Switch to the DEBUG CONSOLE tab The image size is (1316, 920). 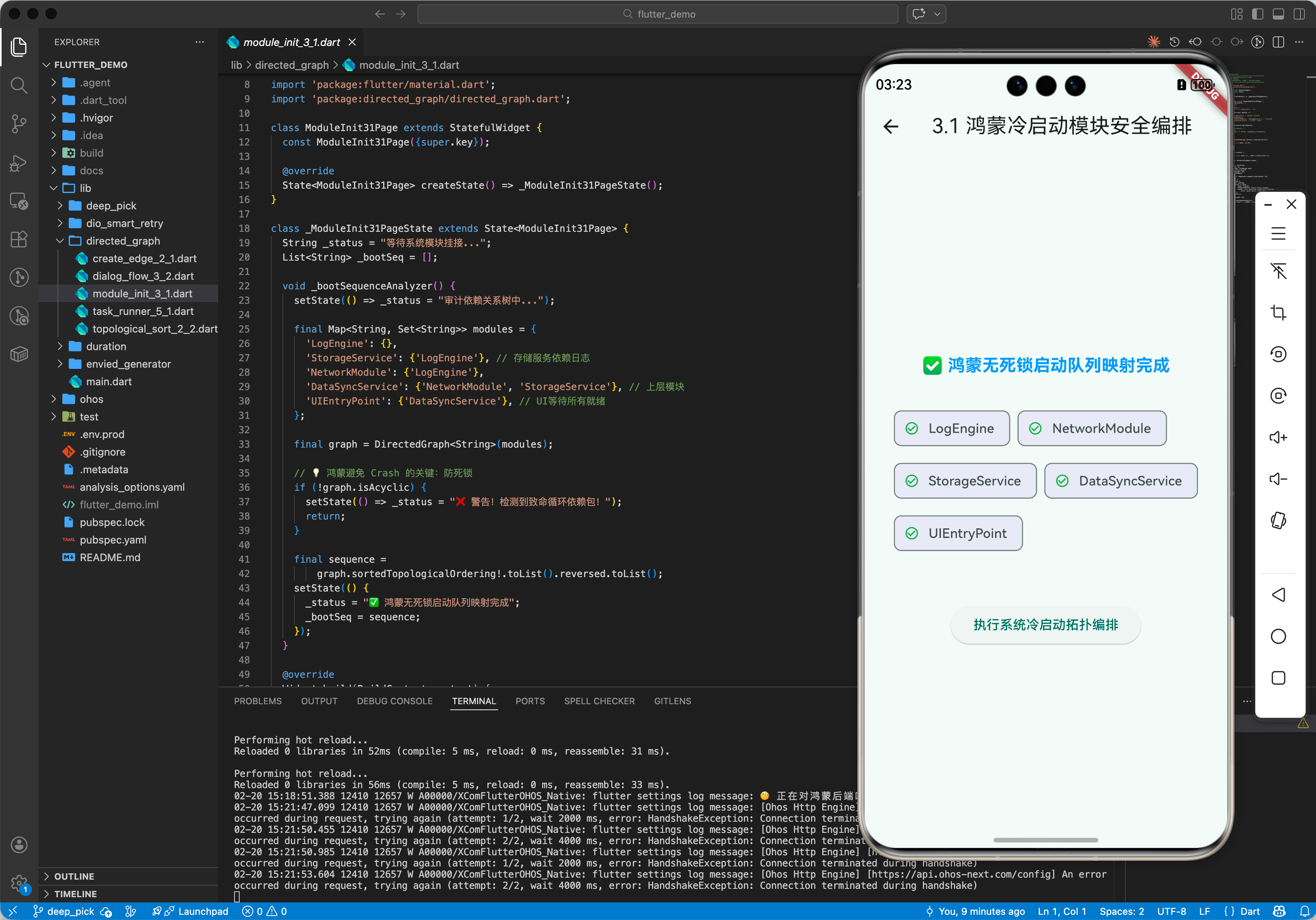(394, 701)
